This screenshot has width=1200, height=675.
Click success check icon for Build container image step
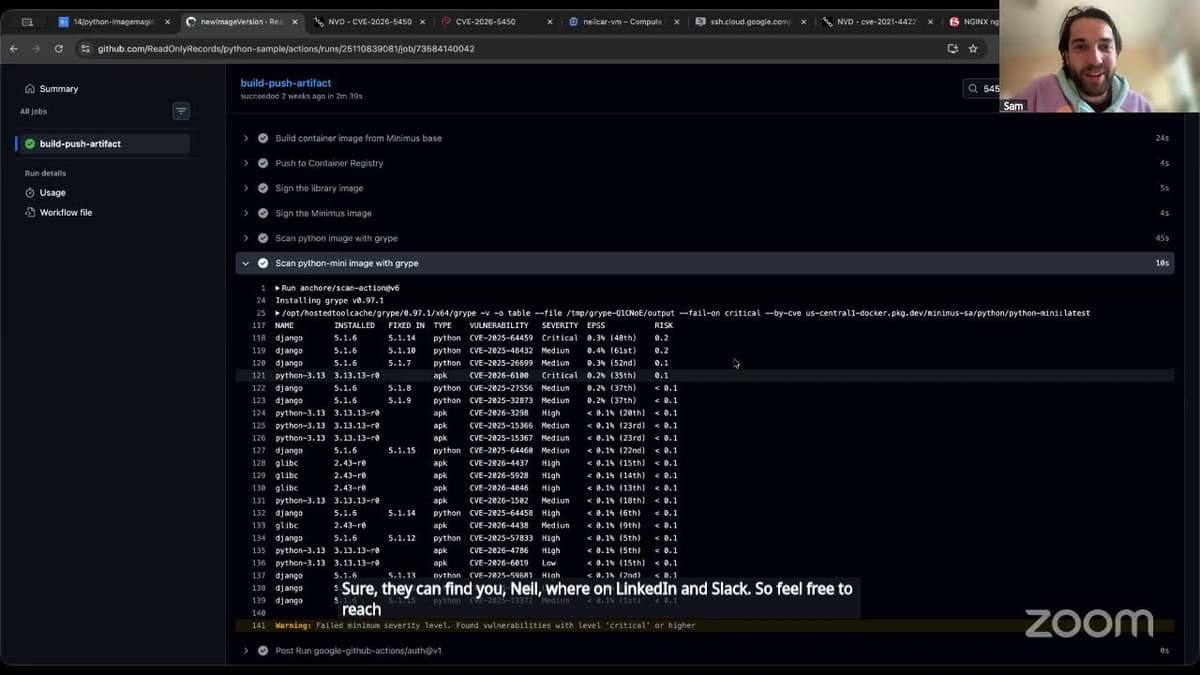pyautogui.click(x=263, y=138)
